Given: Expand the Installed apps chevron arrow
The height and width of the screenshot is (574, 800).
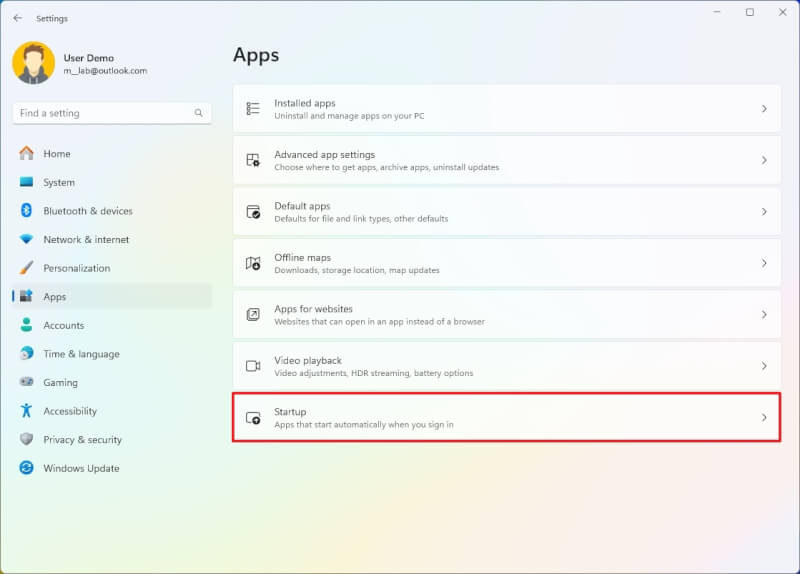Looking at the screenshot, I should click(764, 109).
